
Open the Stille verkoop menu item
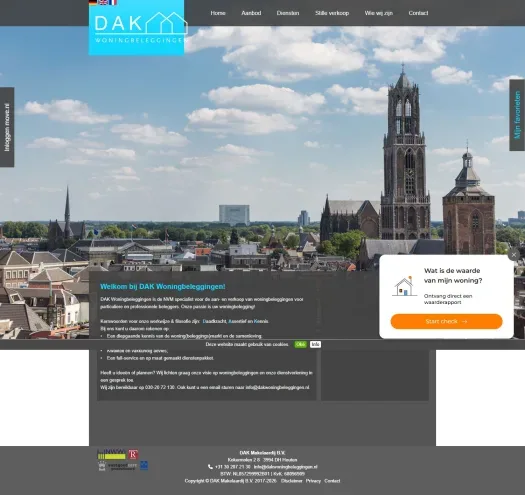pyautogui.click(x=332, y=13)
